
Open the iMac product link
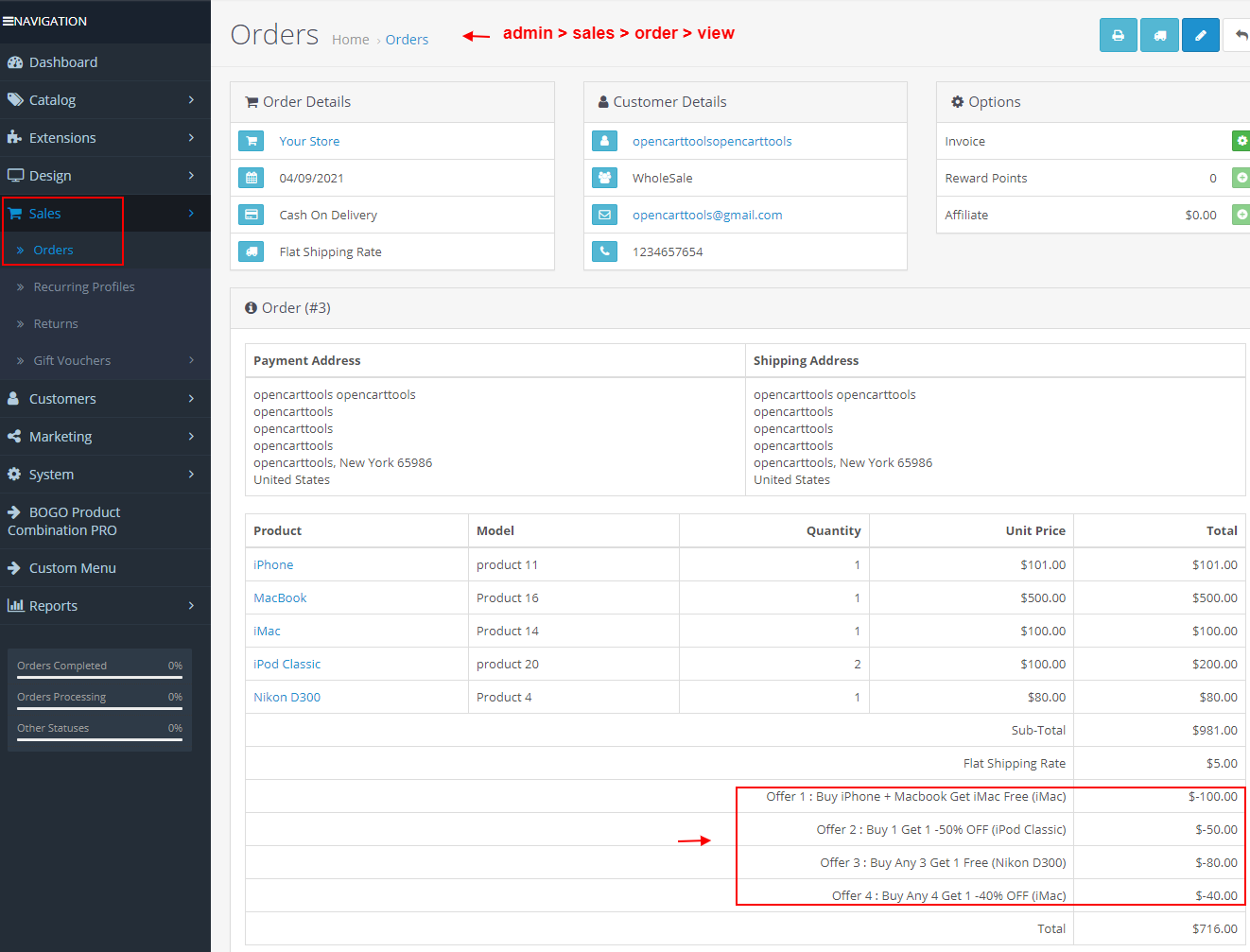pyautogui.click(x=267, y=631)
